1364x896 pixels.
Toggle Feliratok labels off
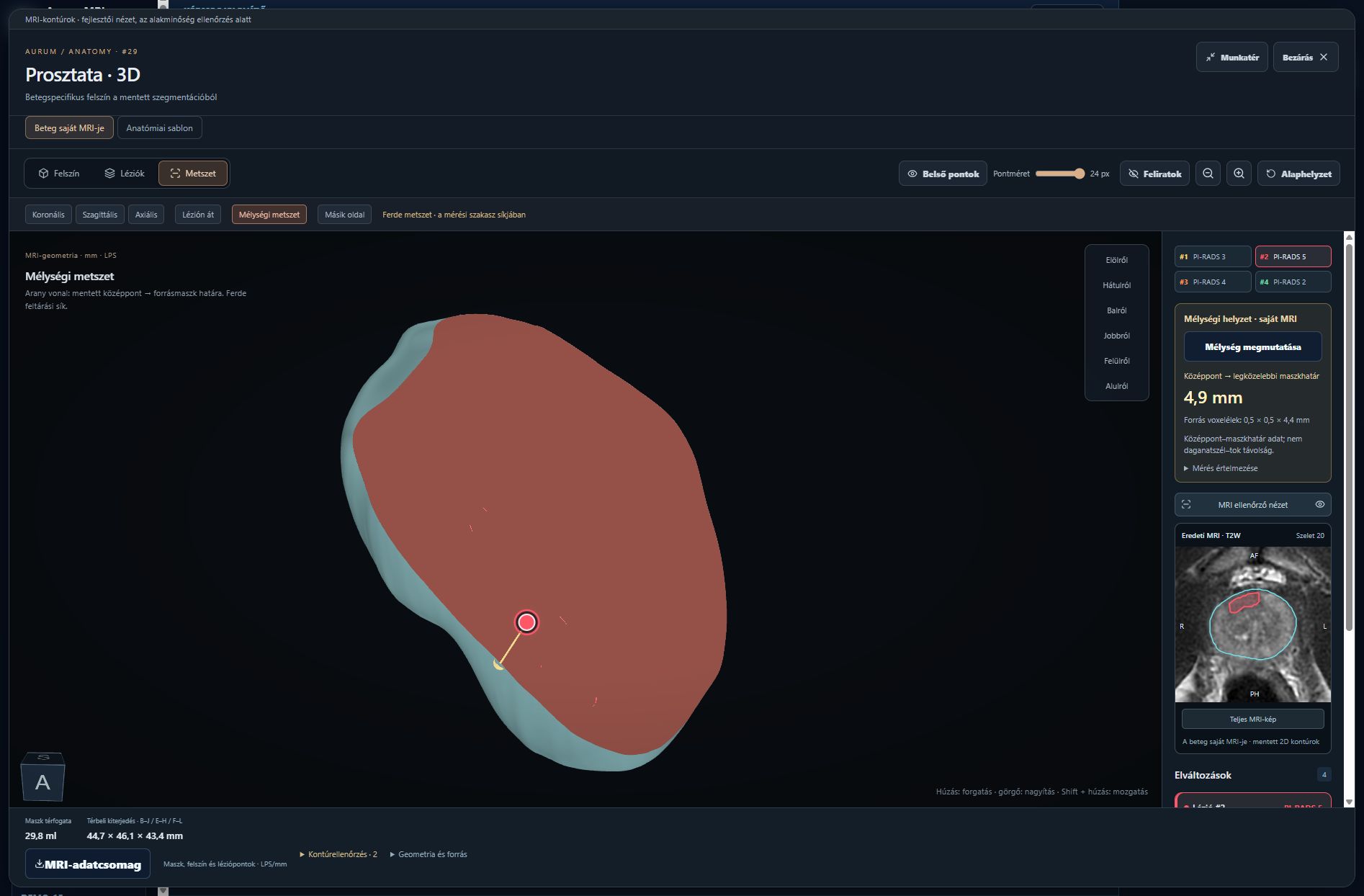1154,174
